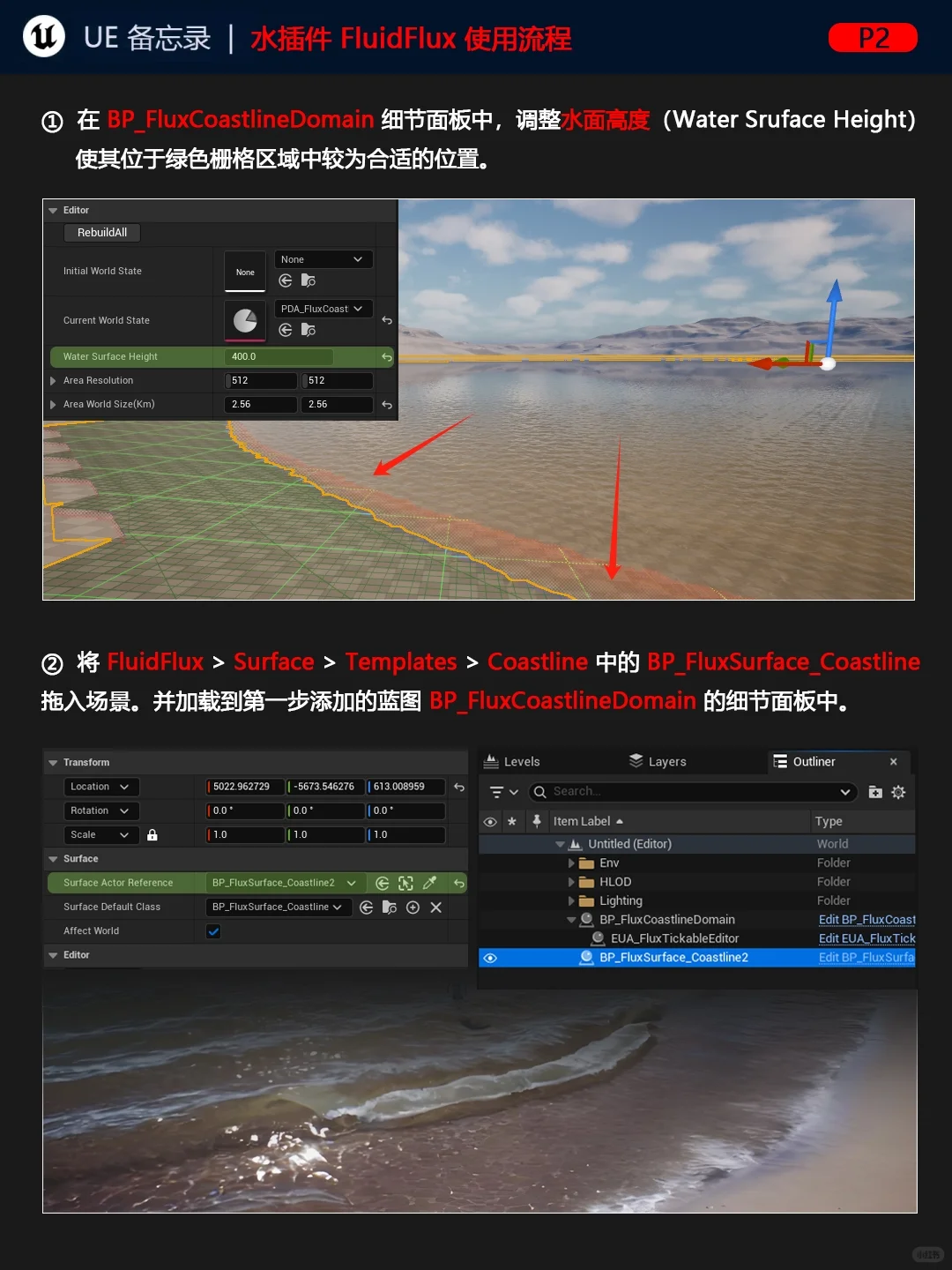Click the unsaved star column header

(x=511, y=821)
